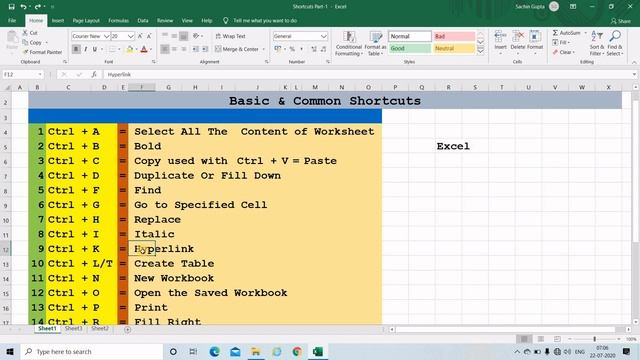
Task: Open Microsoft Edge from taskbar
Action: pos(214,351)
